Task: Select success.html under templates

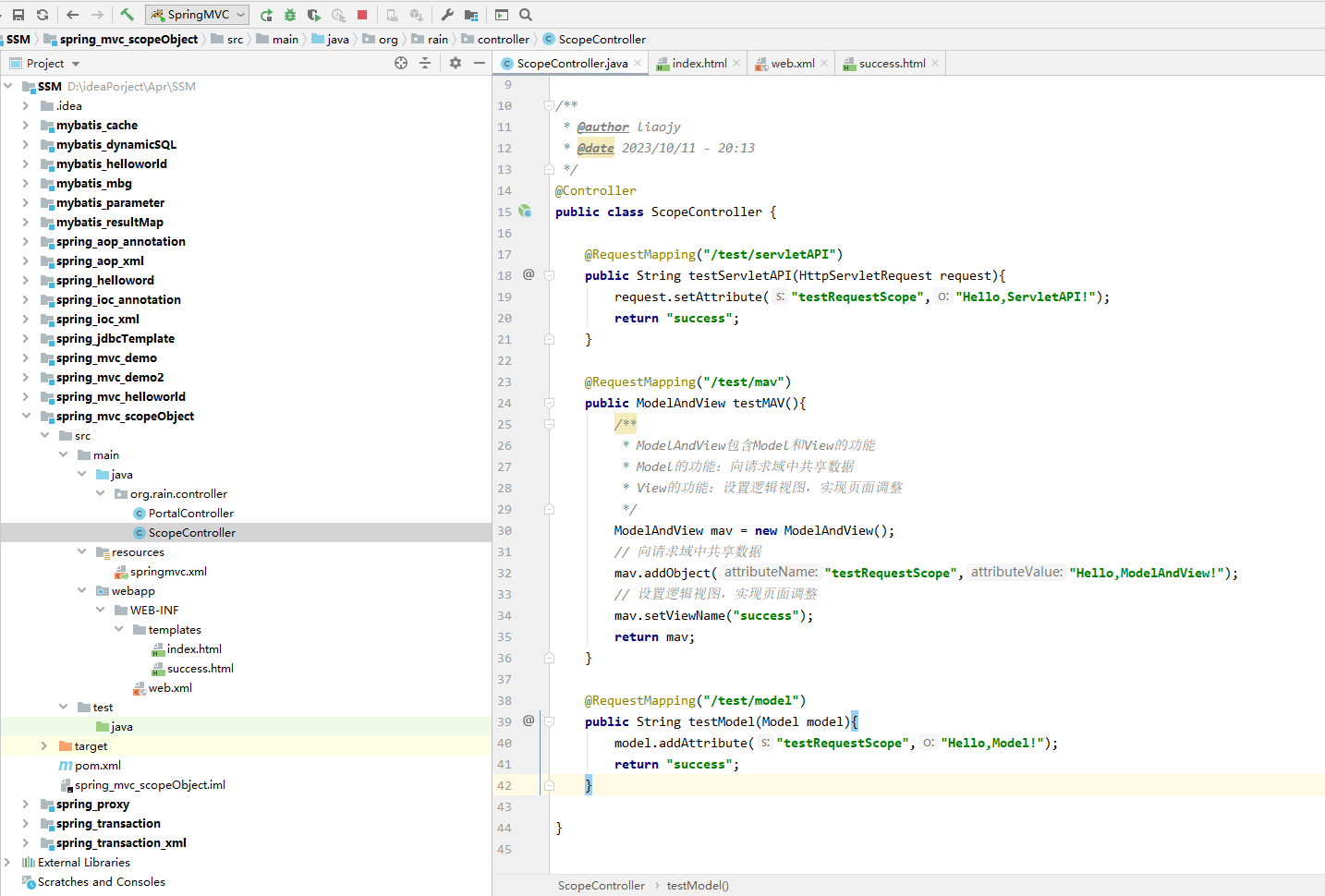Action: [x=200, y=668]
